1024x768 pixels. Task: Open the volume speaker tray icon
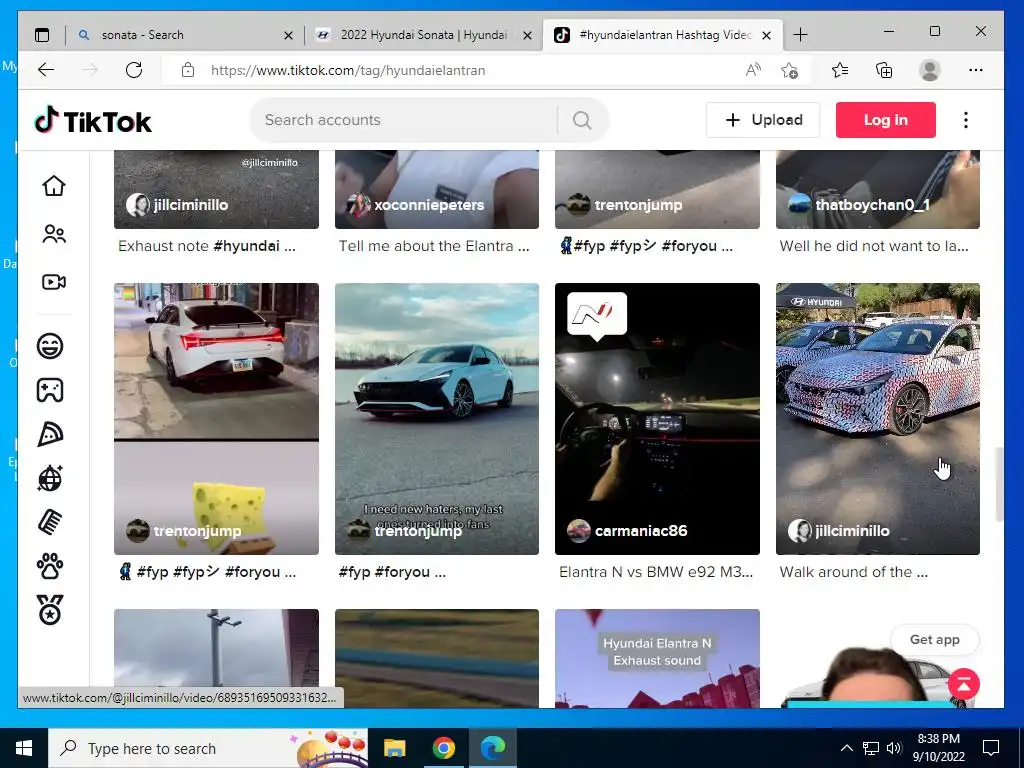tap(894, 748)
